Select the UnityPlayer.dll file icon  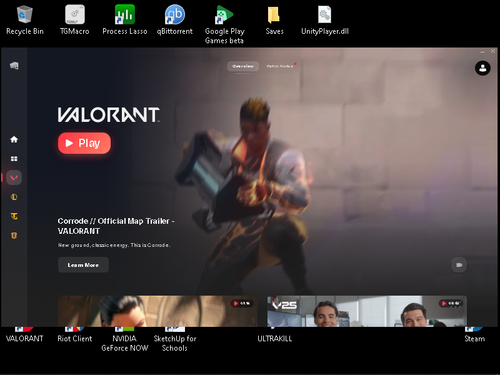[x=325, y=20]
